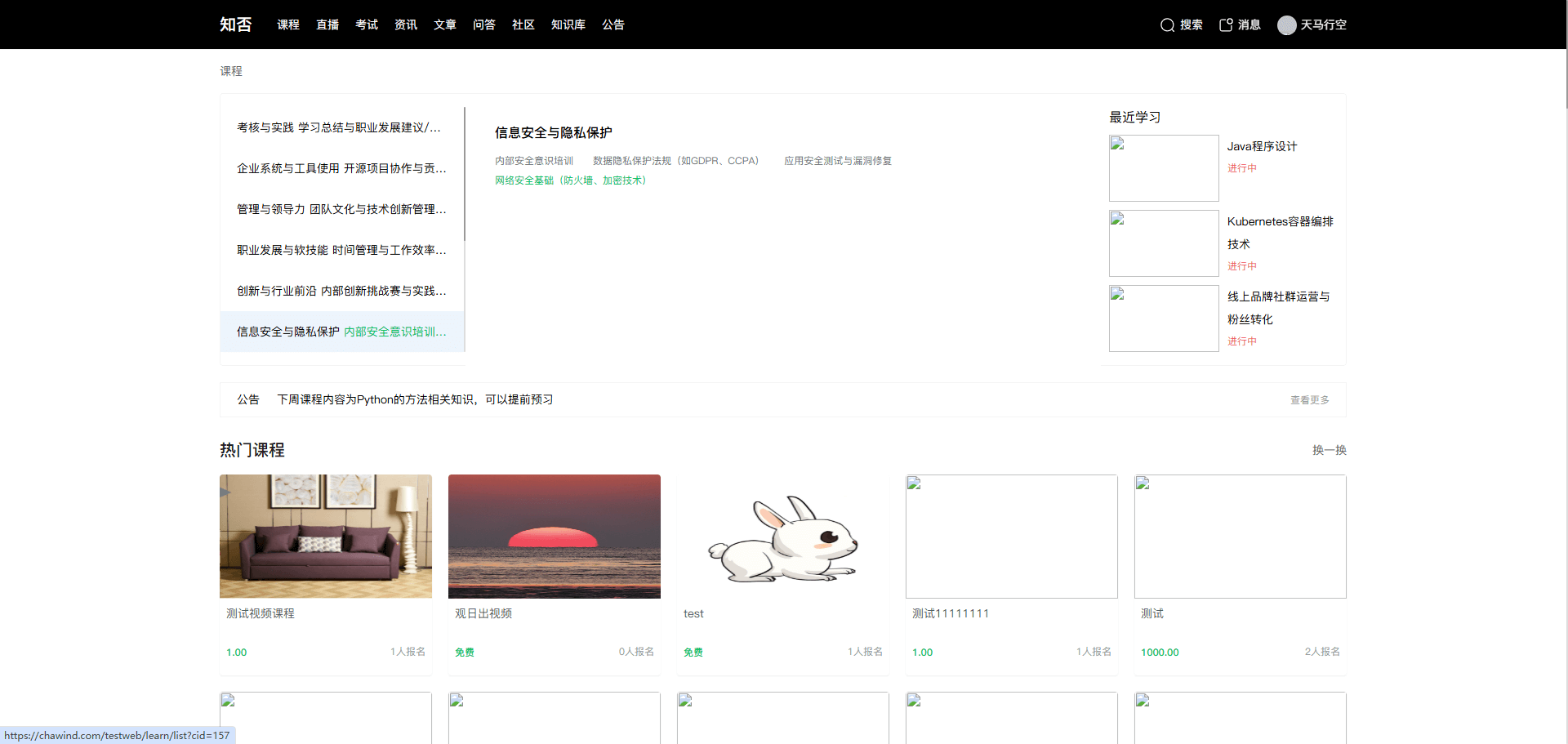Open the 问答 menu item
Image resolution: width=1568 pixels, height=744 pixels.
tap(484, 25)
